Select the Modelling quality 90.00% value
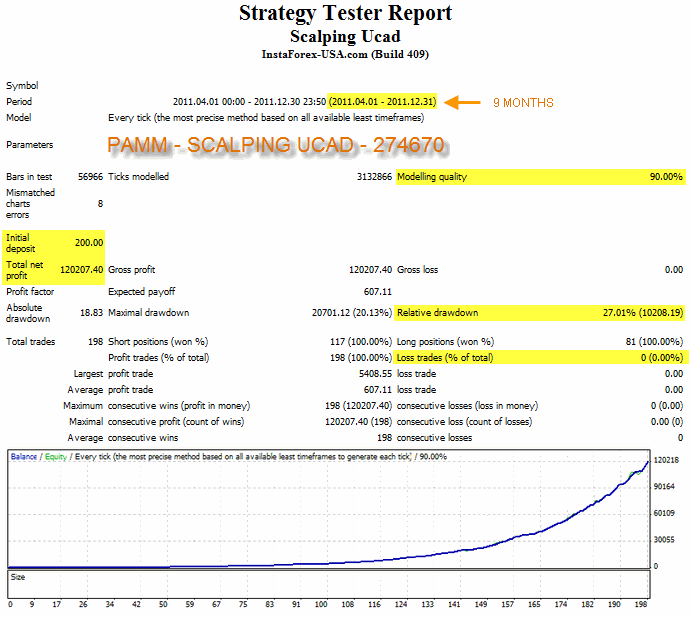This screenshot has height=617, width=691. click(666, 177)
